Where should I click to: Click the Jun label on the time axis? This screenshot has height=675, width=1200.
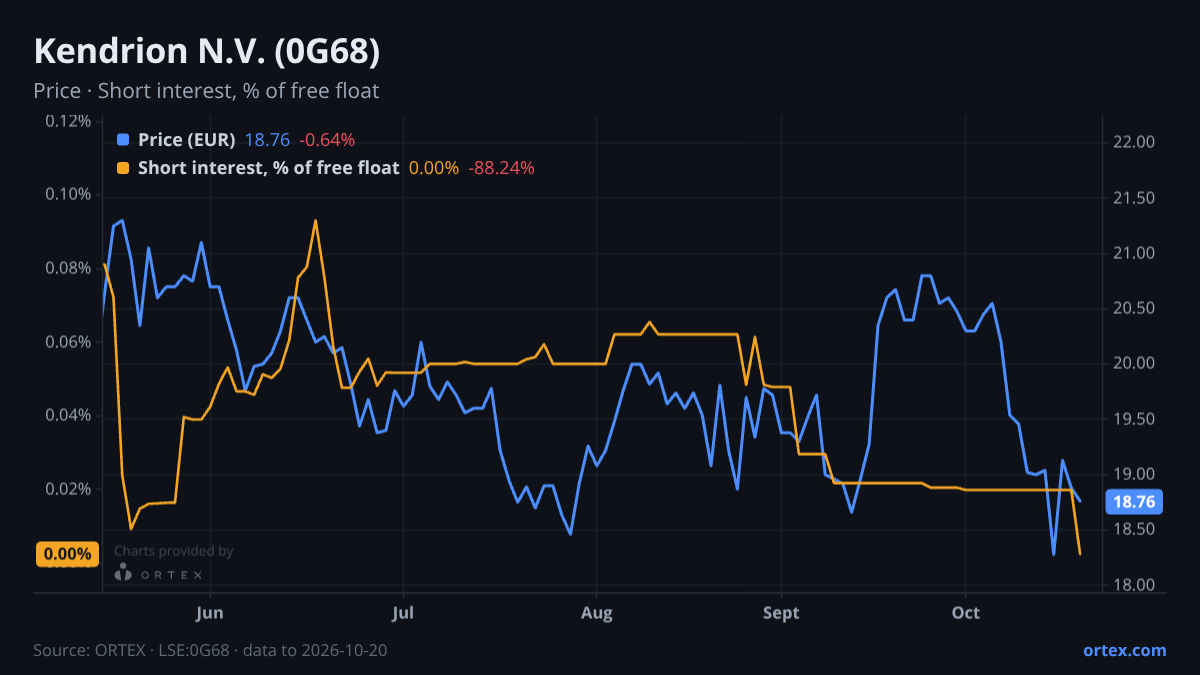pos(210,612)
